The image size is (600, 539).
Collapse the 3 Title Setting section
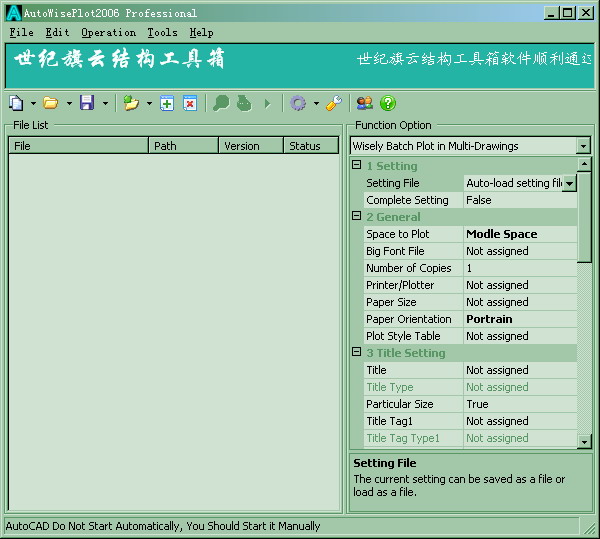tap(356, 352)
